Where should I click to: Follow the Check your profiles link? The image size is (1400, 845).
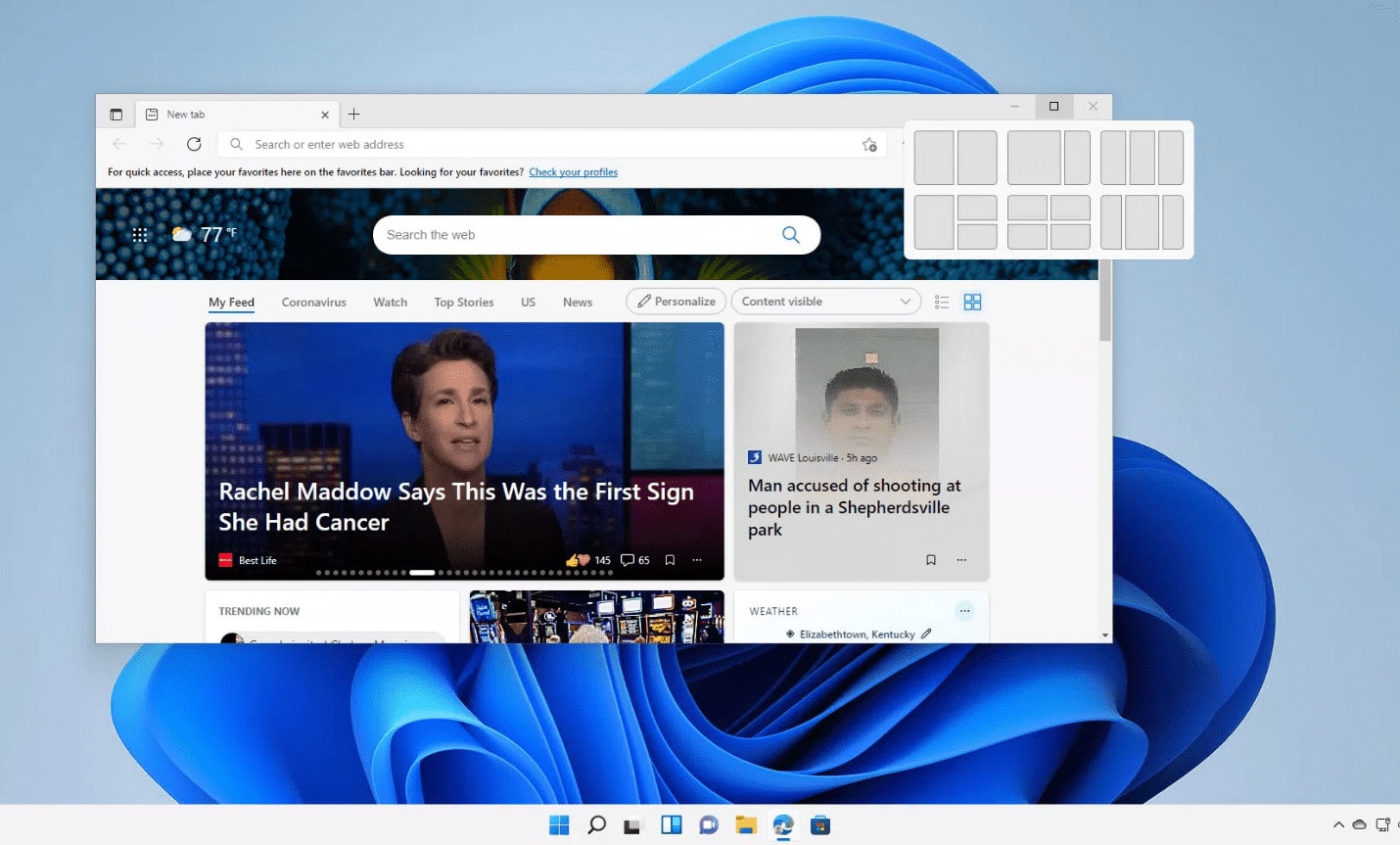pos(573,172)
